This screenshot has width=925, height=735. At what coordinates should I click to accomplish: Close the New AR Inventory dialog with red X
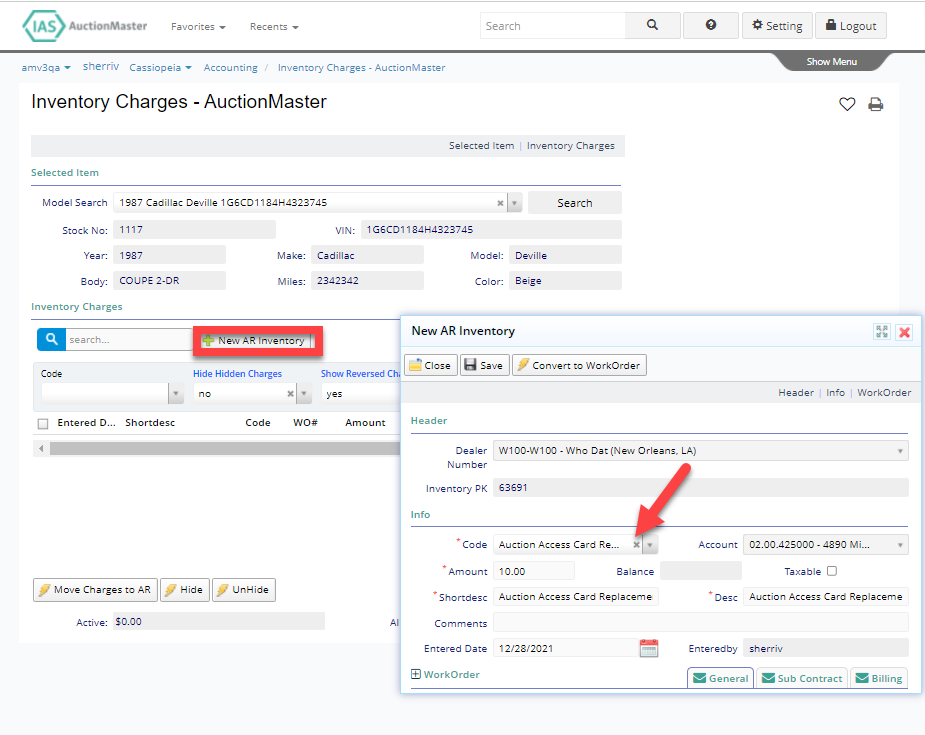point(904,332)
